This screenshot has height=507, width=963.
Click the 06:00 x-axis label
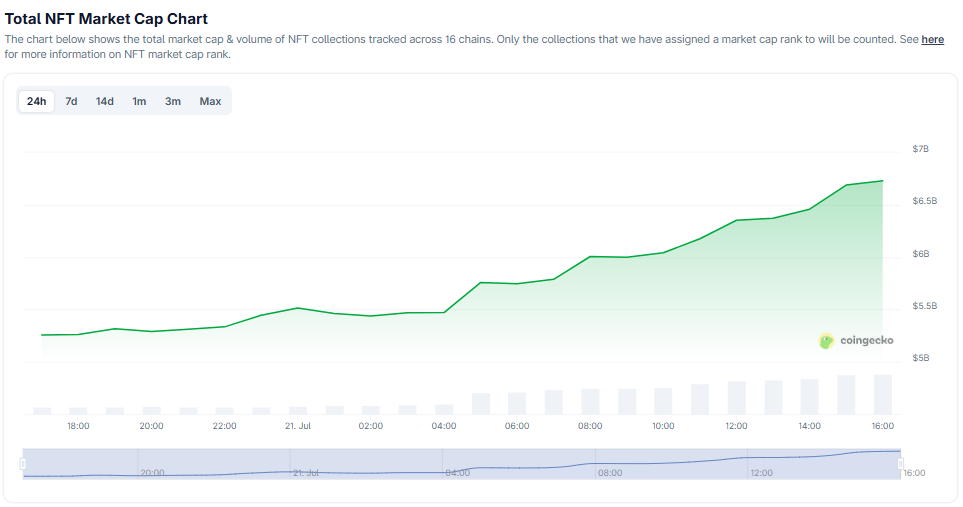(x=517, y=426)
